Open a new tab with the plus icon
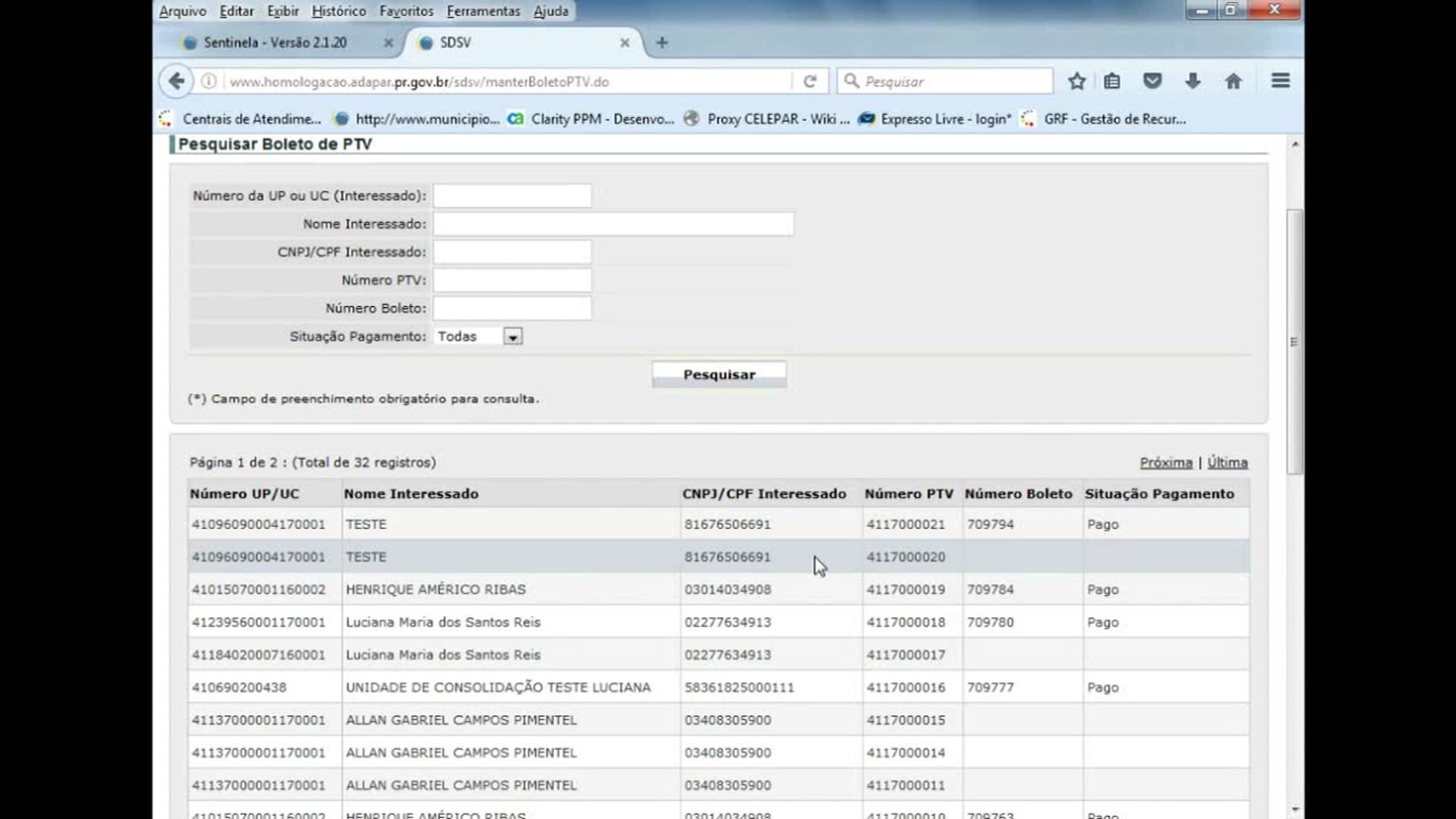Image resolution: width=1456 pixels, height=819 pixels. tap(662, 42)
